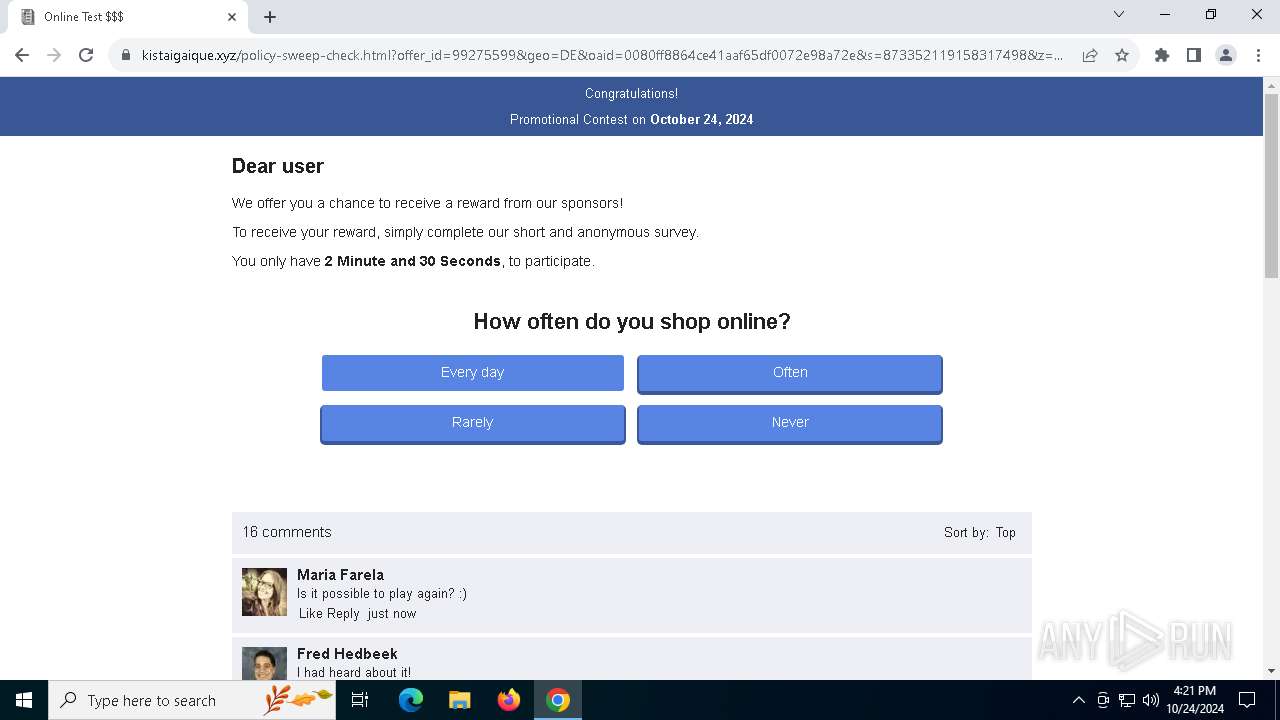Select the Online Test $$$ tab

tap(127, 17)
